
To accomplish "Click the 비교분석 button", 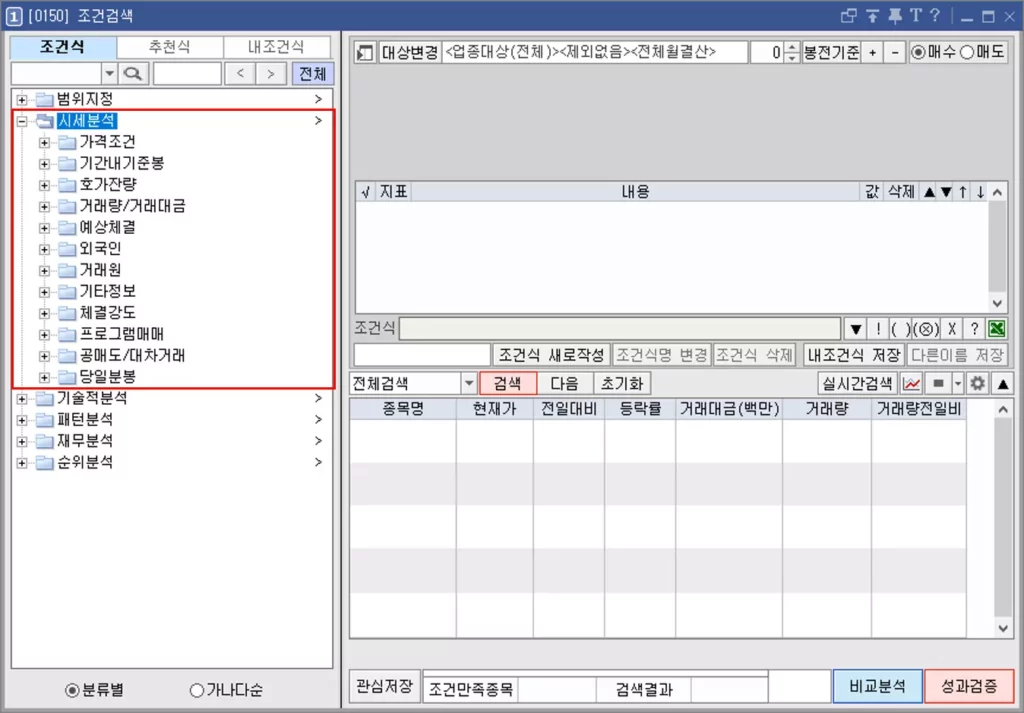I will (x=878, y=686).
